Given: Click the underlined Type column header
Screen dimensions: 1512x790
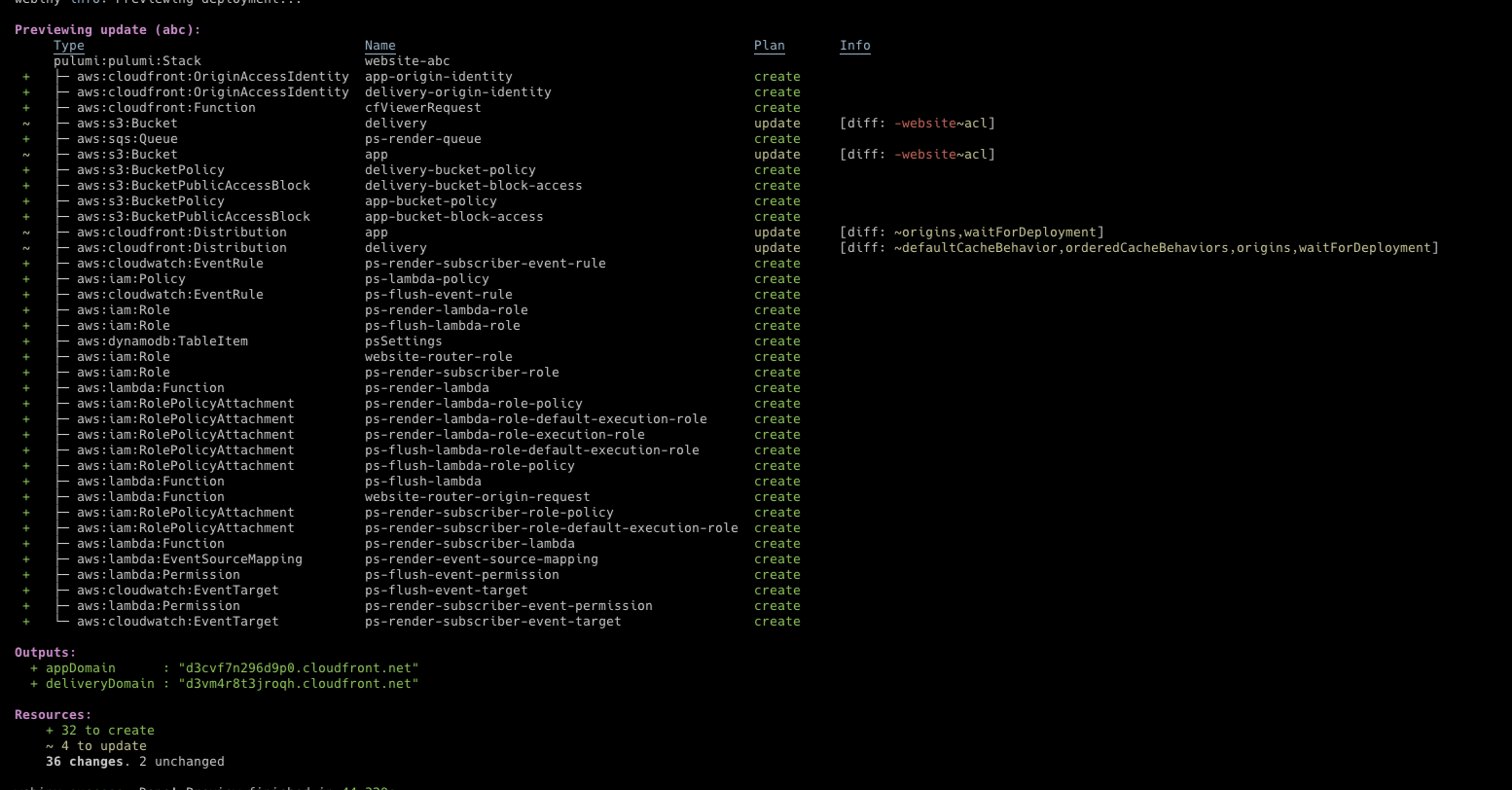Looking at the screenshot, I should click(69, 46).
